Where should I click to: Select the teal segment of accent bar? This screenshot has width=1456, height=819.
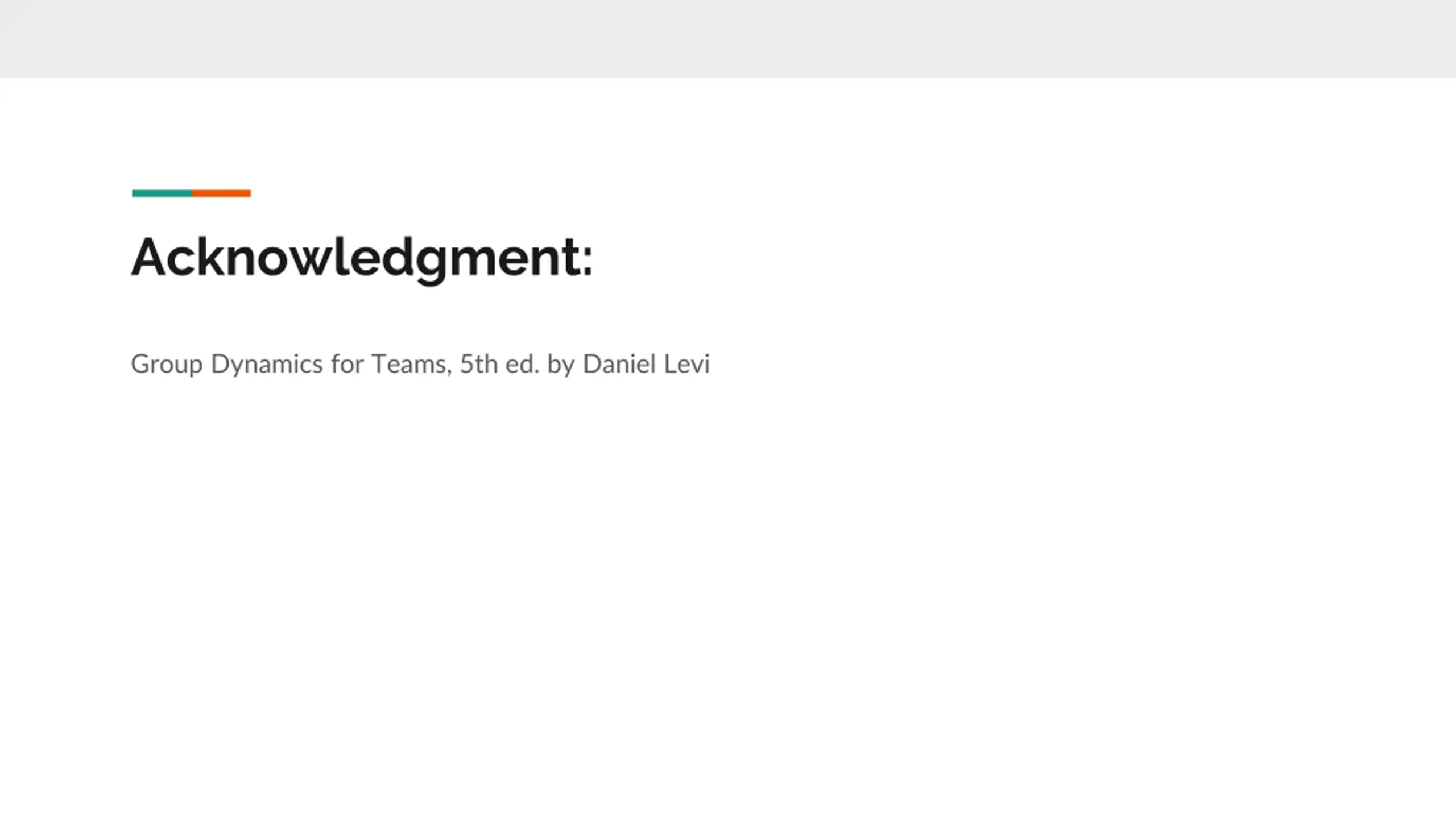click(x=162, y=193)
